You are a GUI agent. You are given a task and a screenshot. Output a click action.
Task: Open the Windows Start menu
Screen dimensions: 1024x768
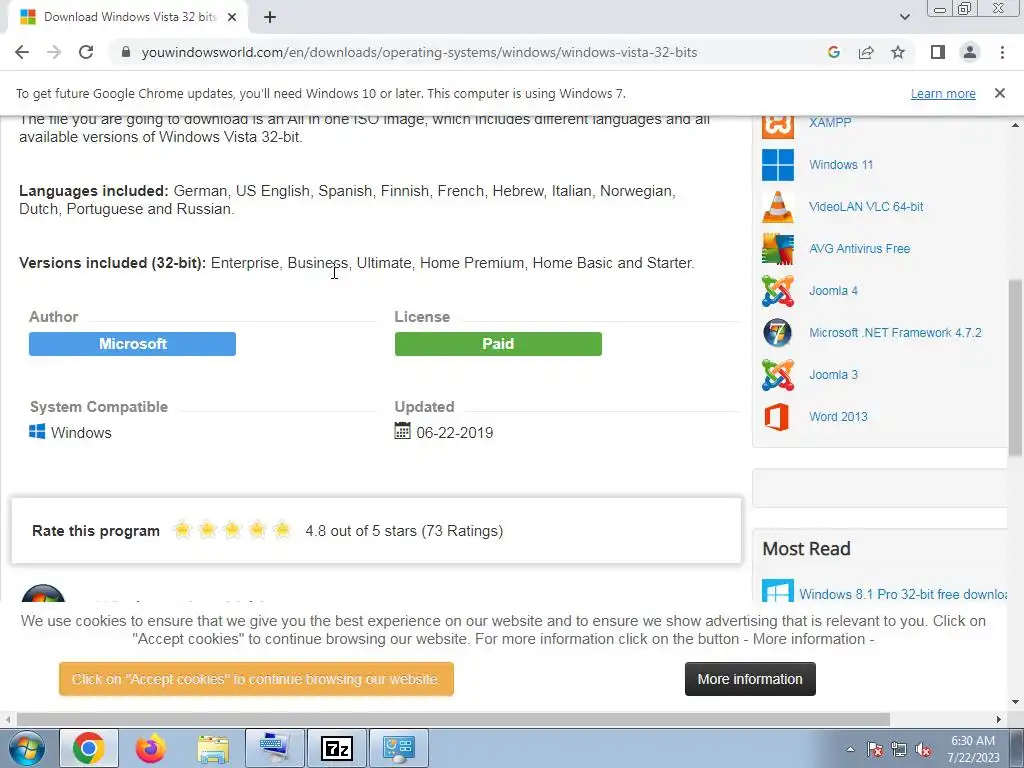(x=26, y=748)
